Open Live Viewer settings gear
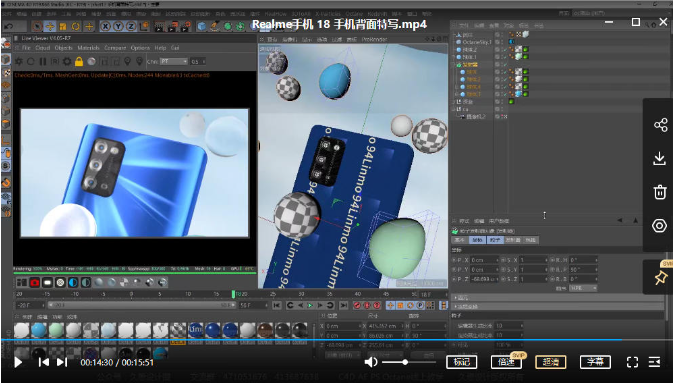The height and width of the screenshot is (383, 673). click(67, 61)
